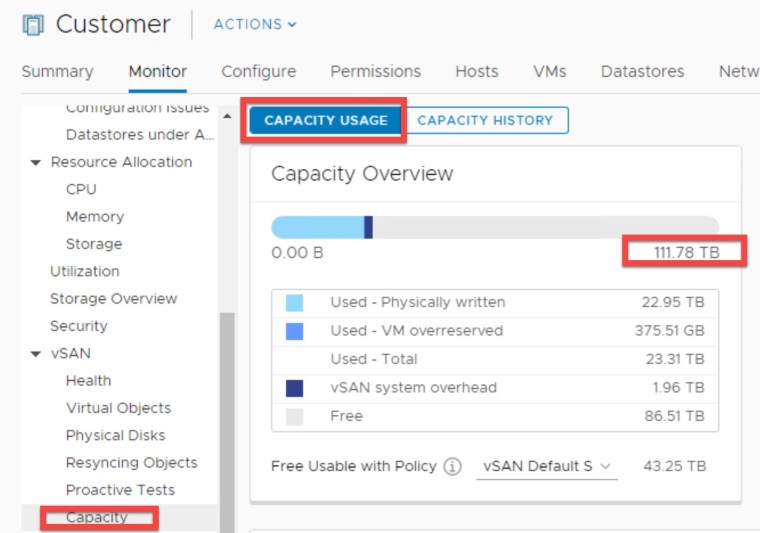This screenshot has height=533, width=760.
Task: Click the 111.78 TB total capacity value
Action: click(686, 252)
